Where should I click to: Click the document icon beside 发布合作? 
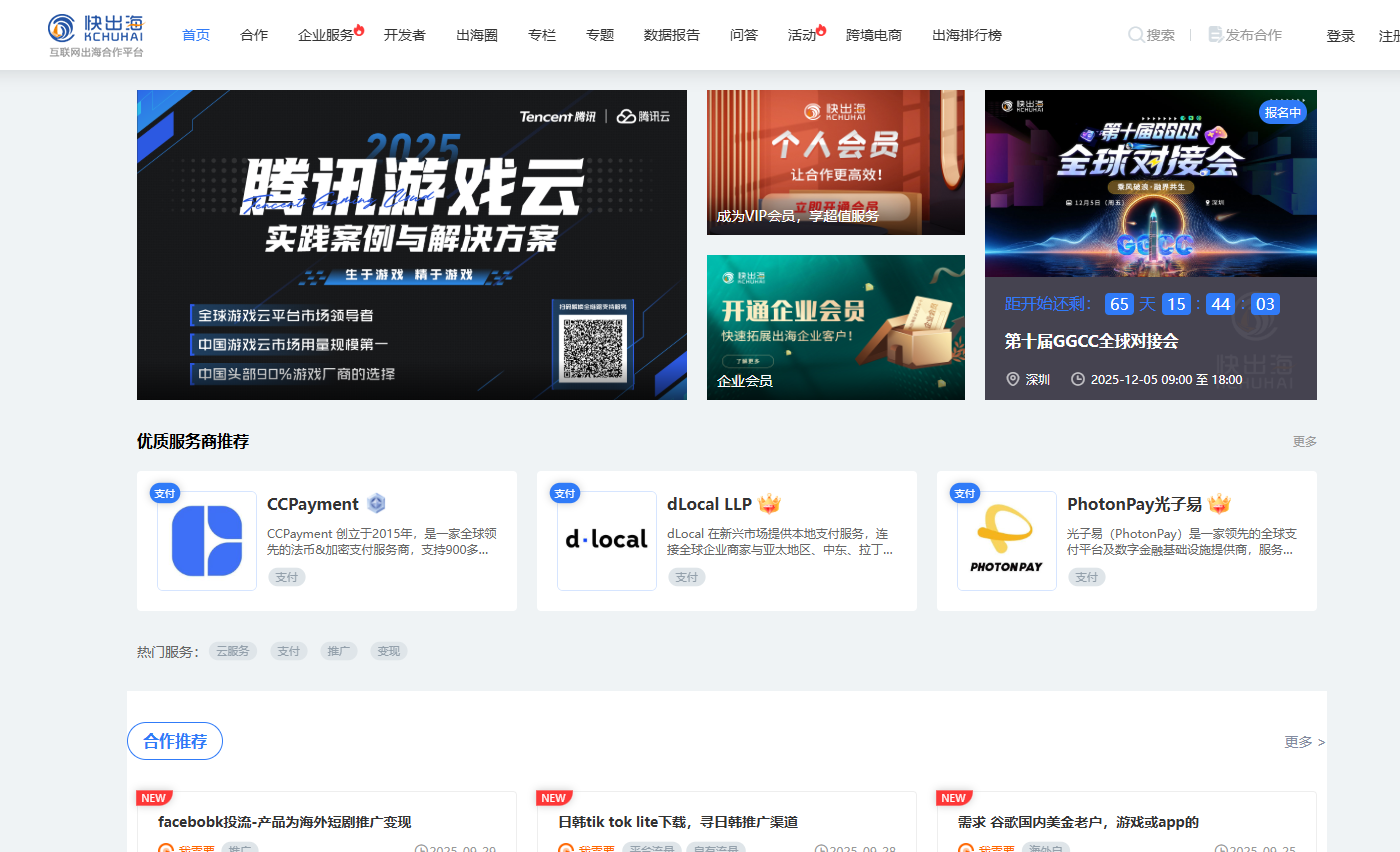pos(1215,35)
